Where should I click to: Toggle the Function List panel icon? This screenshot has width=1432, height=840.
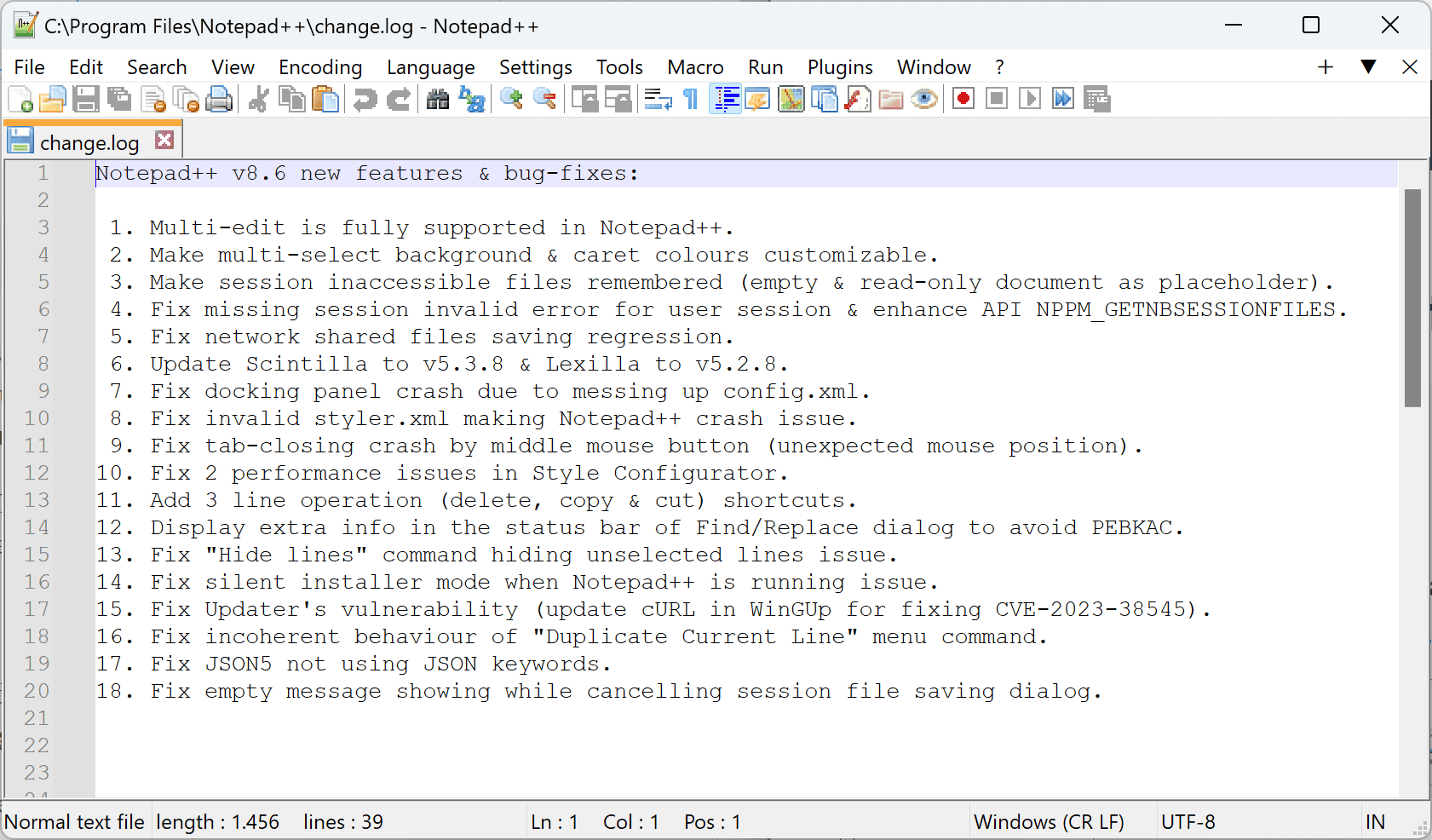pyautogui.click(x=858, y=100)
